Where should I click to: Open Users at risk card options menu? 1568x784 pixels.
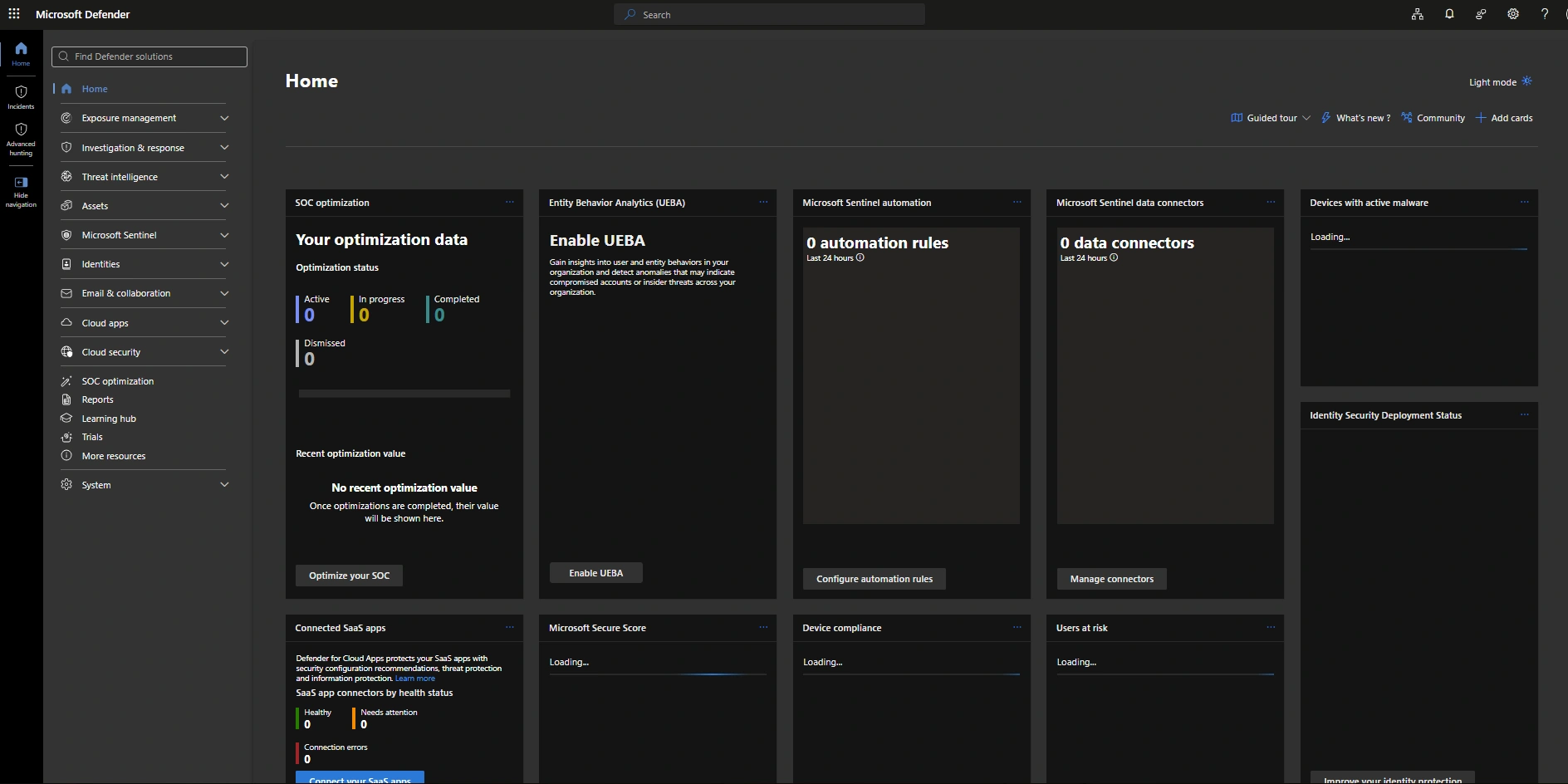coord(1271,628)
